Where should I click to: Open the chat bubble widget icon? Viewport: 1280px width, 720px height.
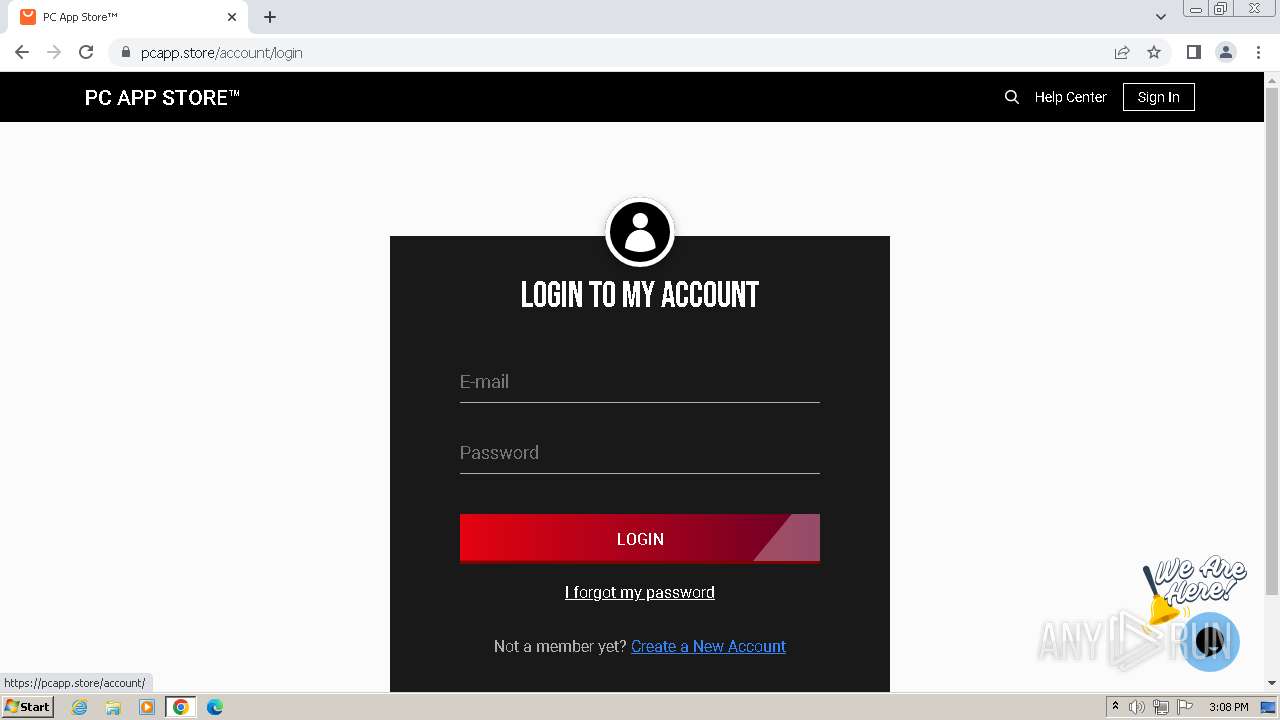coord(1210,641)
